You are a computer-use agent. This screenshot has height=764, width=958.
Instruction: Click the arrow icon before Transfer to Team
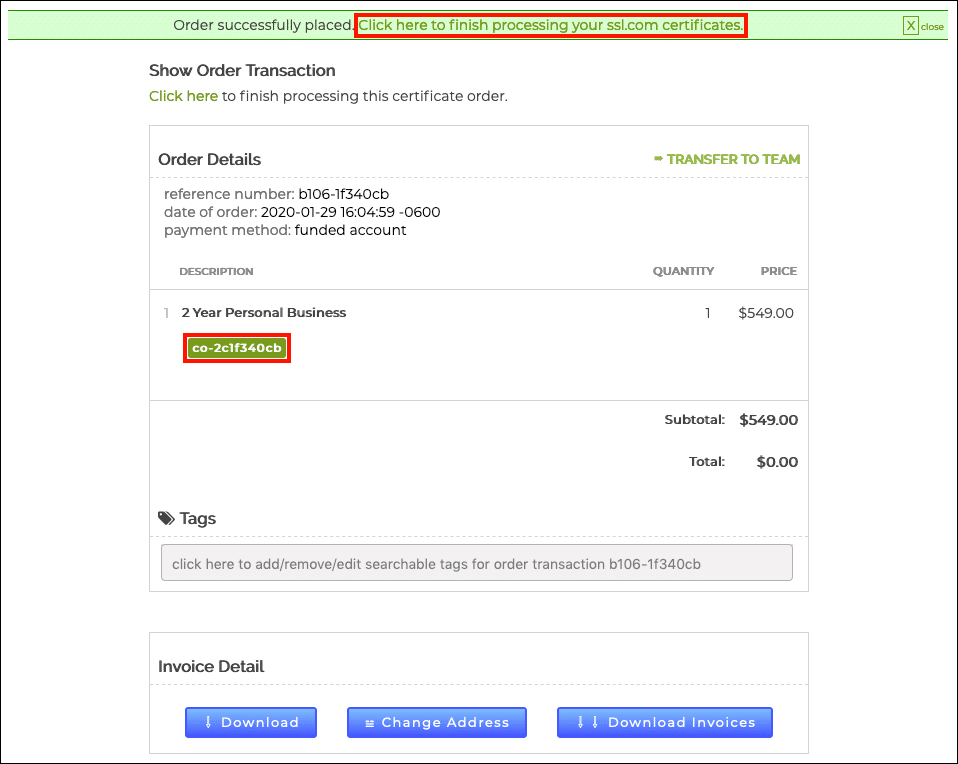pos(658,159)
